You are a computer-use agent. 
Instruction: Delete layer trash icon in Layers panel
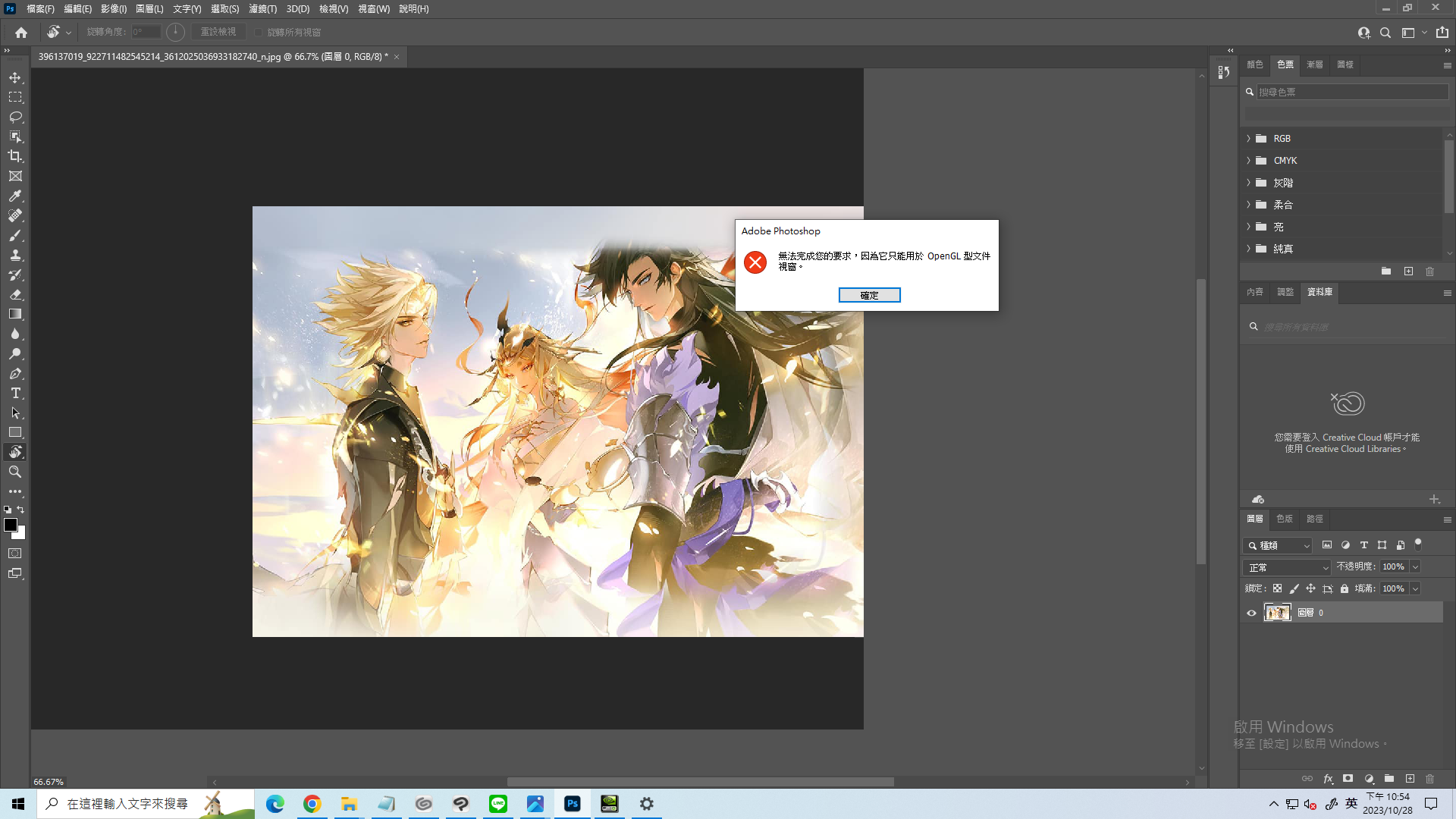tap(1430, 779)
